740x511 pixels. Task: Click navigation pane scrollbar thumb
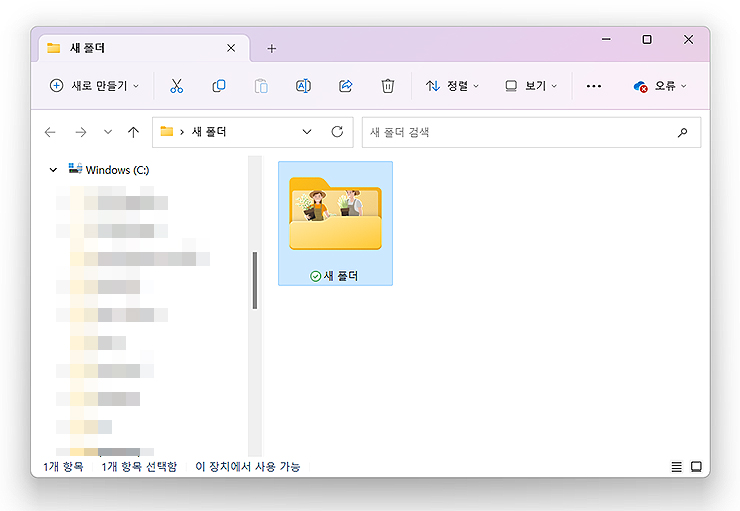[255, 280]
